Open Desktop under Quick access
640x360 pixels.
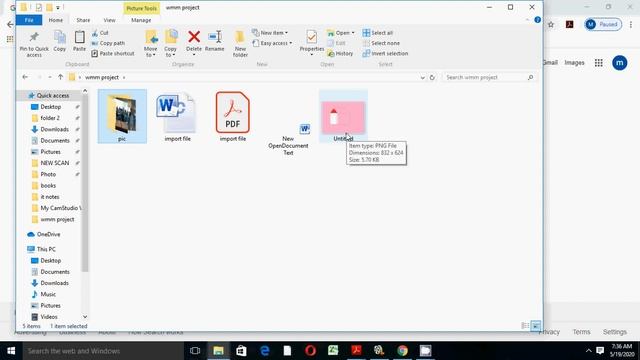pyautogui.click(x=51, y=107)
